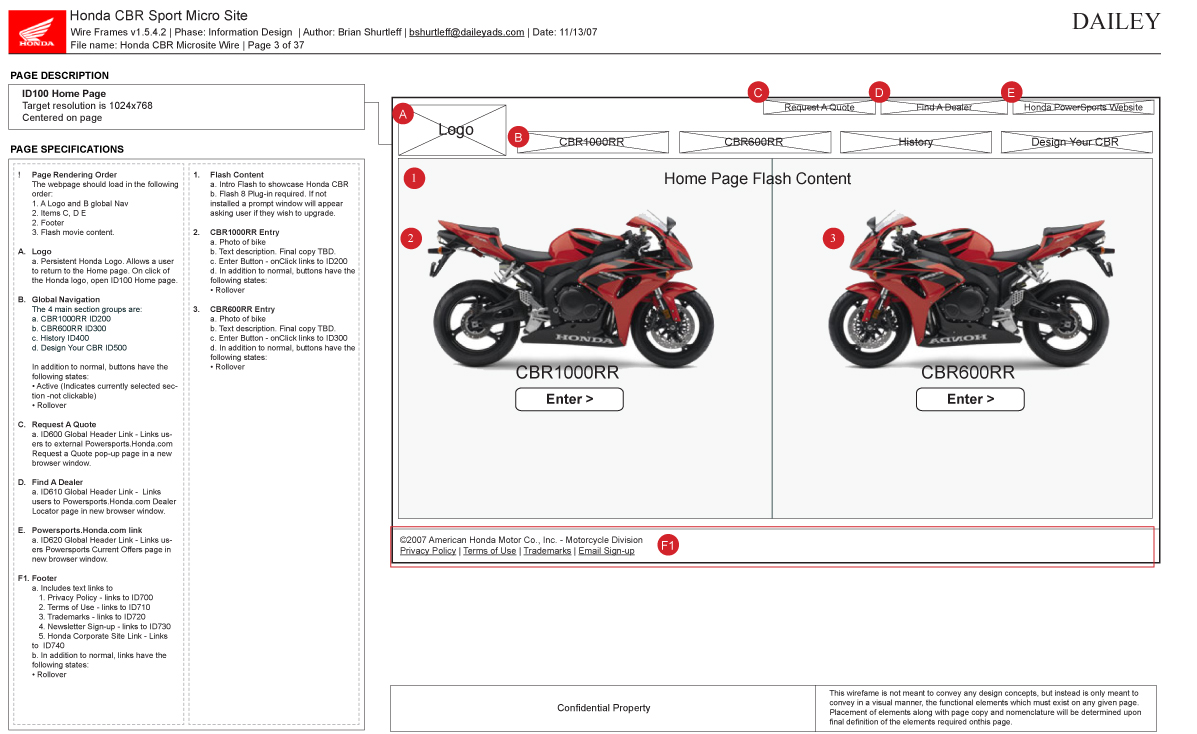Switch to the History navigation tab

915,142
